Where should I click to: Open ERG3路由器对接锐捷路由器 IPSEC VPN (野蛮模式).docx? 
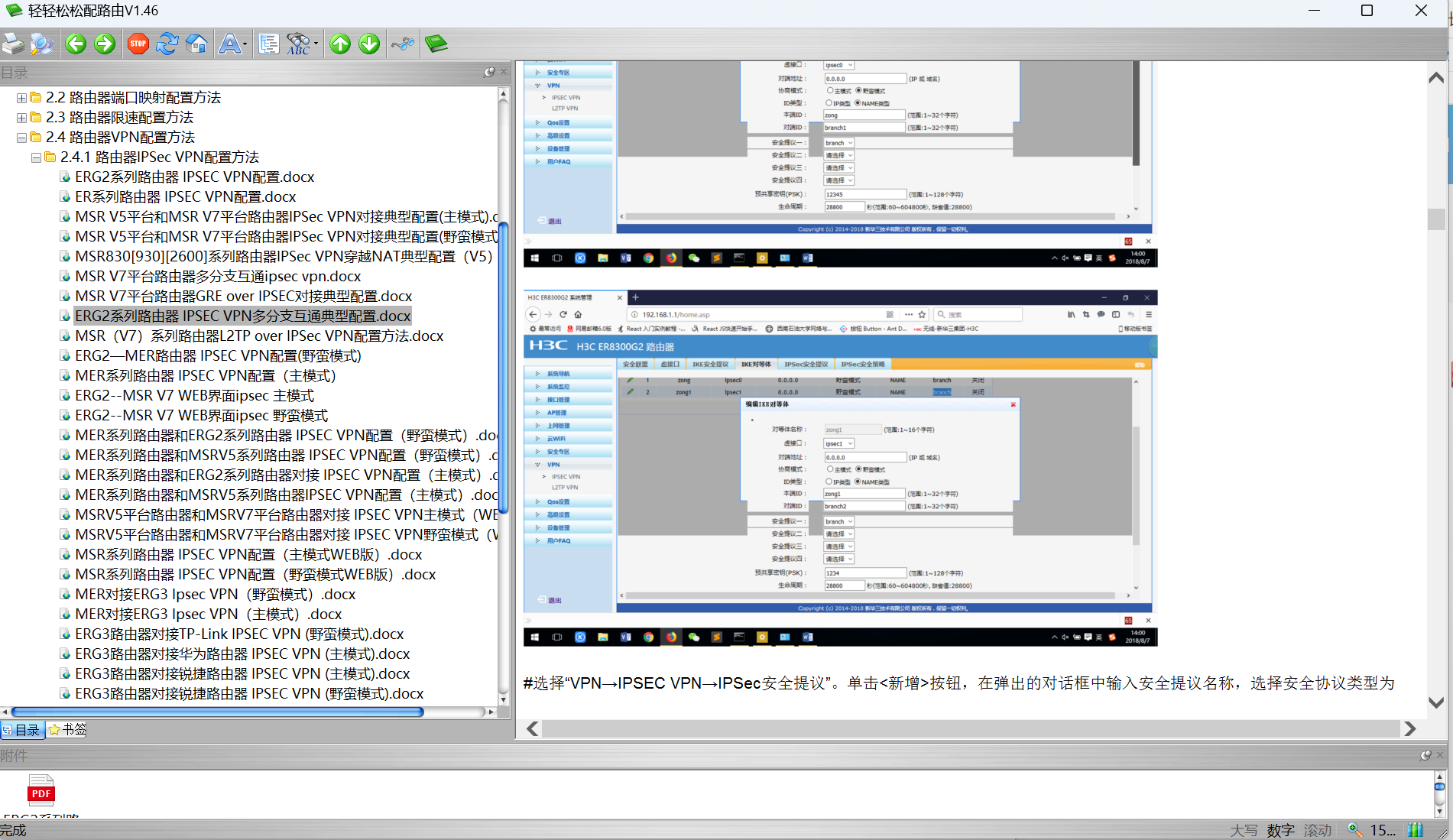(249, 694)
